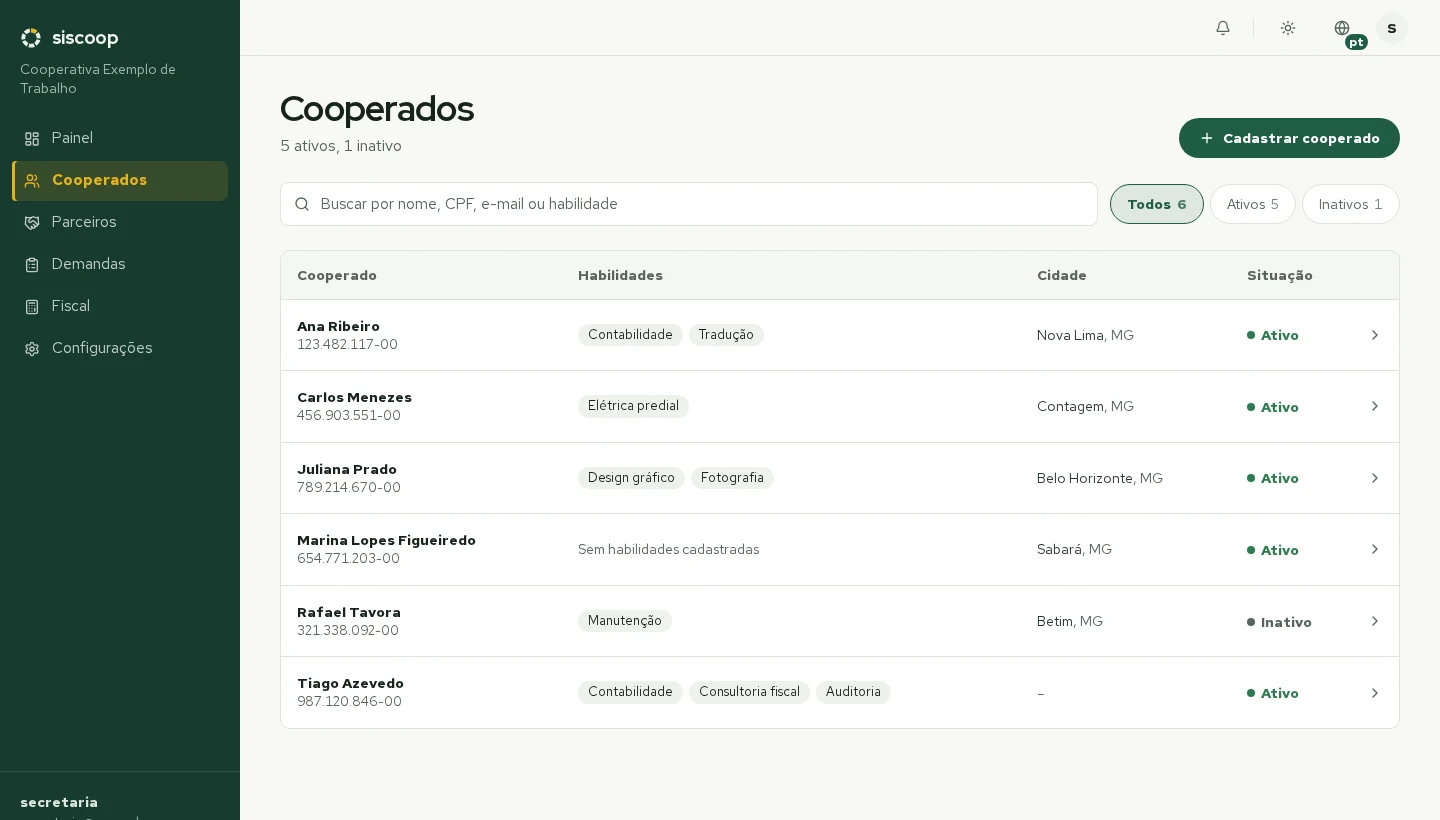
Task: Click the Fotografia skill tag
Action: coord(732,478)
